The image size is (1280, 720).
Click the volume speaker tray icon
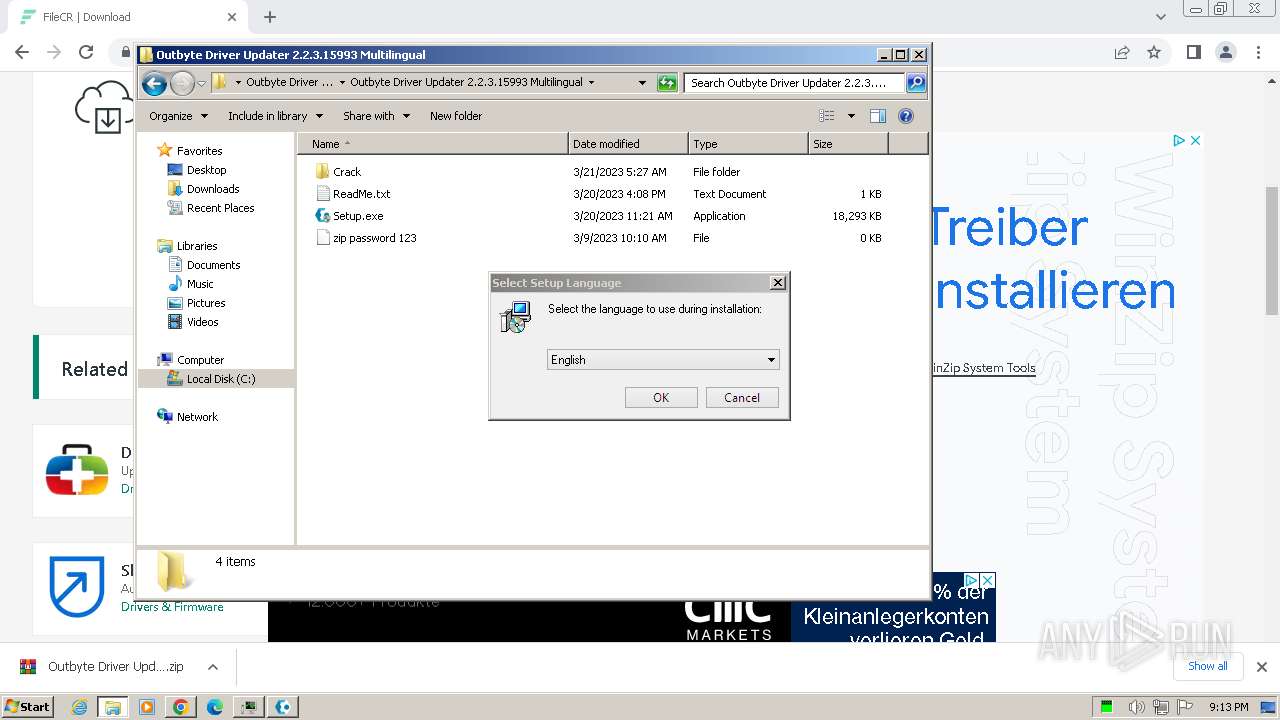(1137, 707)
